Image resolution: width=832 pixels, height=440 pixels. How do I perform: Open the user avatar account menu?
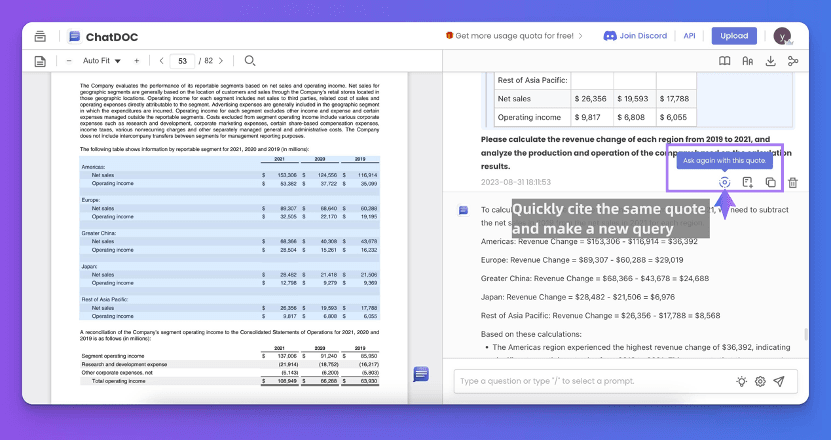click(x=781, y=36)
